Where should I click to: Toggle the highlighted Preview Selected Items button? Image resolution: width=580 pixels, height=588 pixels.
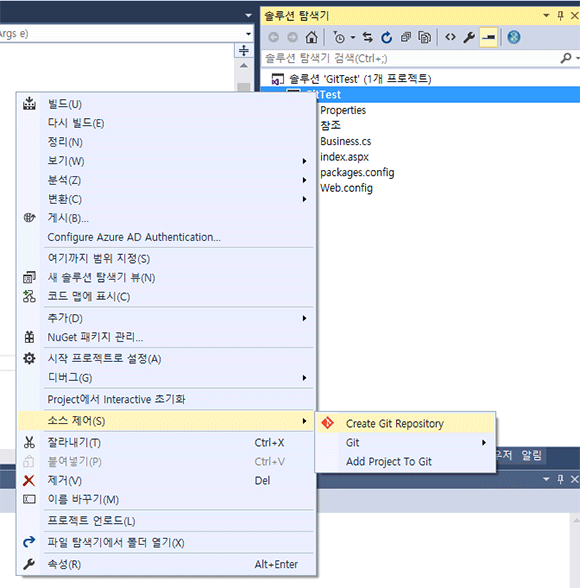coord(488,37)
